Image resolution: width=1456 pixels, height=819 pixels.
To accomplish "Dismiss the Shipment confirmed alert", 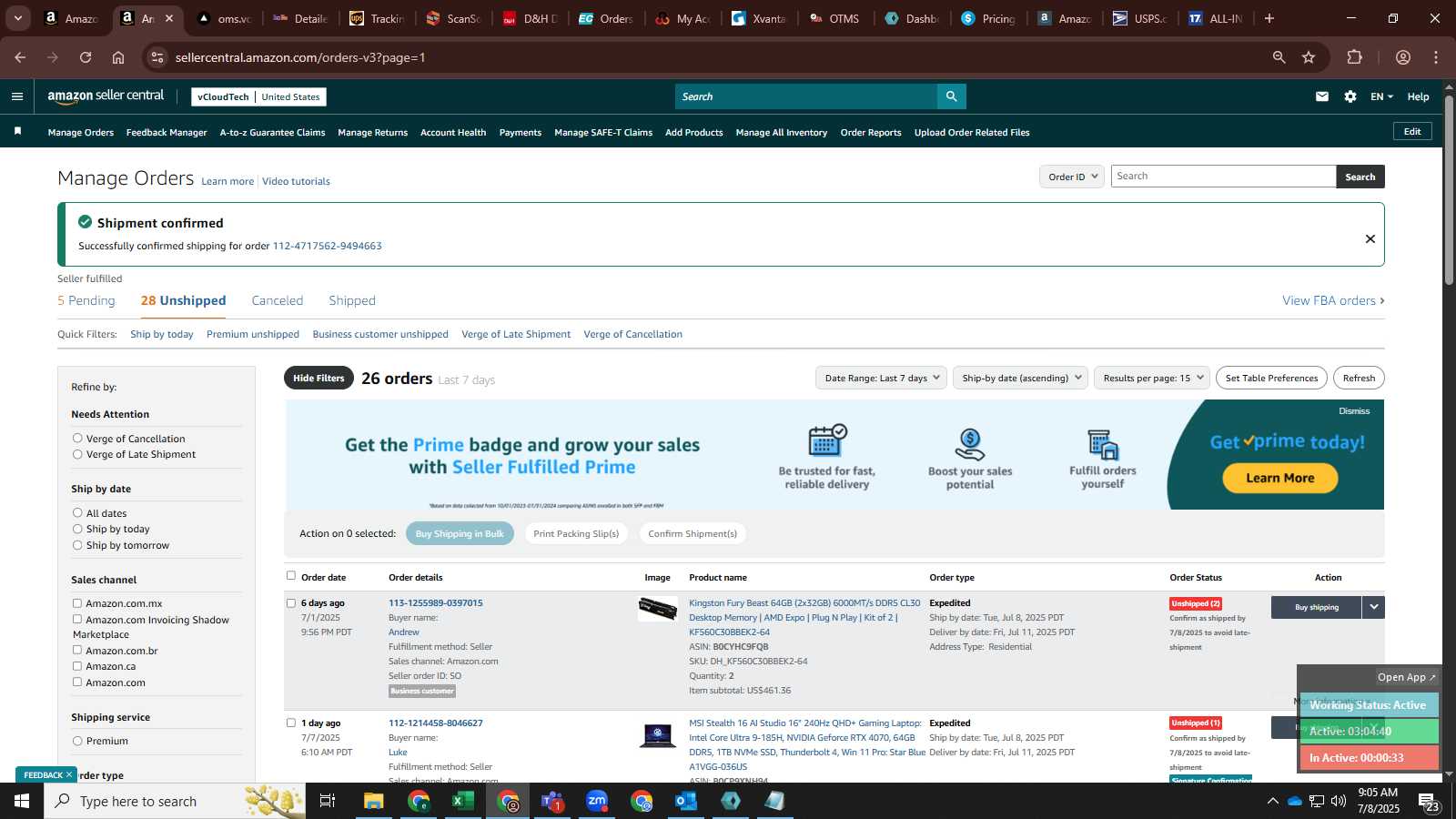I will (1370, 238).
